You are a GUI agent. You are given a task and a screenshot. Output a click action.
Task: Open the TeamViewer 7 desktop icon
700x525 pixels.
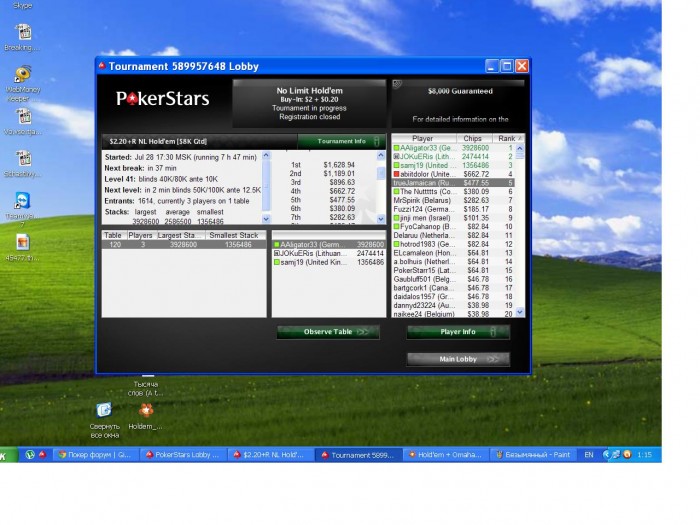coord(22,201)
